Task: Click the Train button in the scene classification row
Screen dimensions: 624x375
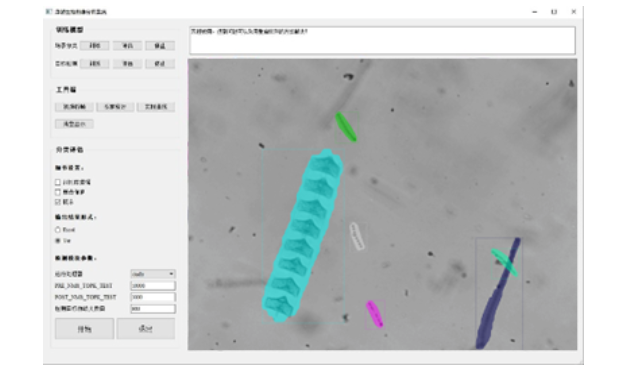Action: (94, 46)
